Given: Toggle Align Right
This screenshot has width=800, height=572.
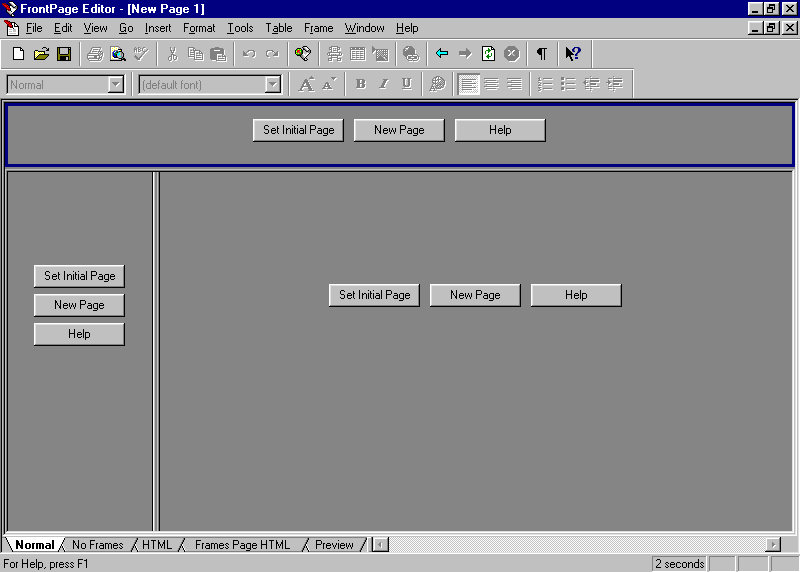Looking at the screenshot, I should point(514,84).
